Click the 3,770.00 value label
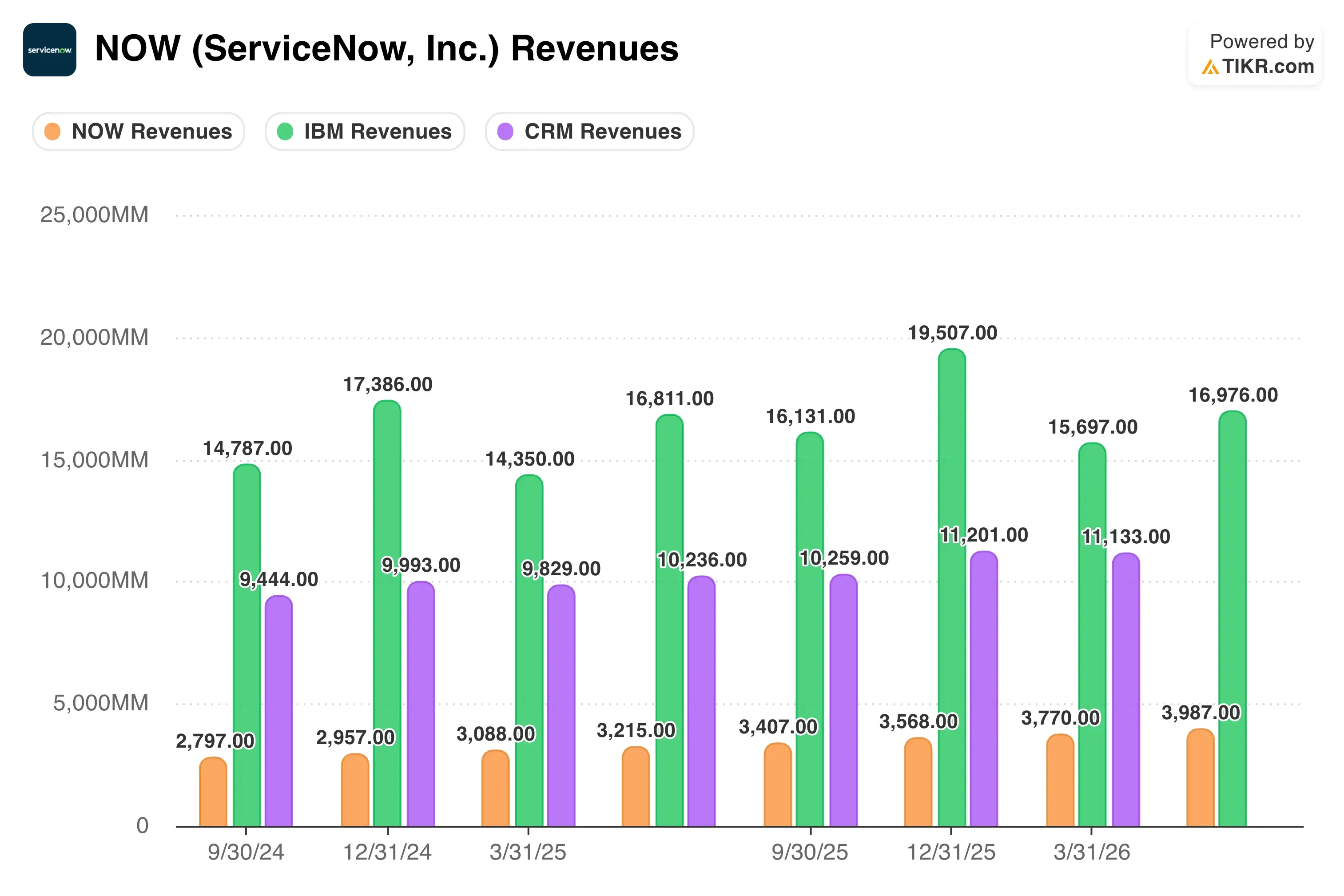The height and width of the screenshot is (896, 1344). 1061,718
